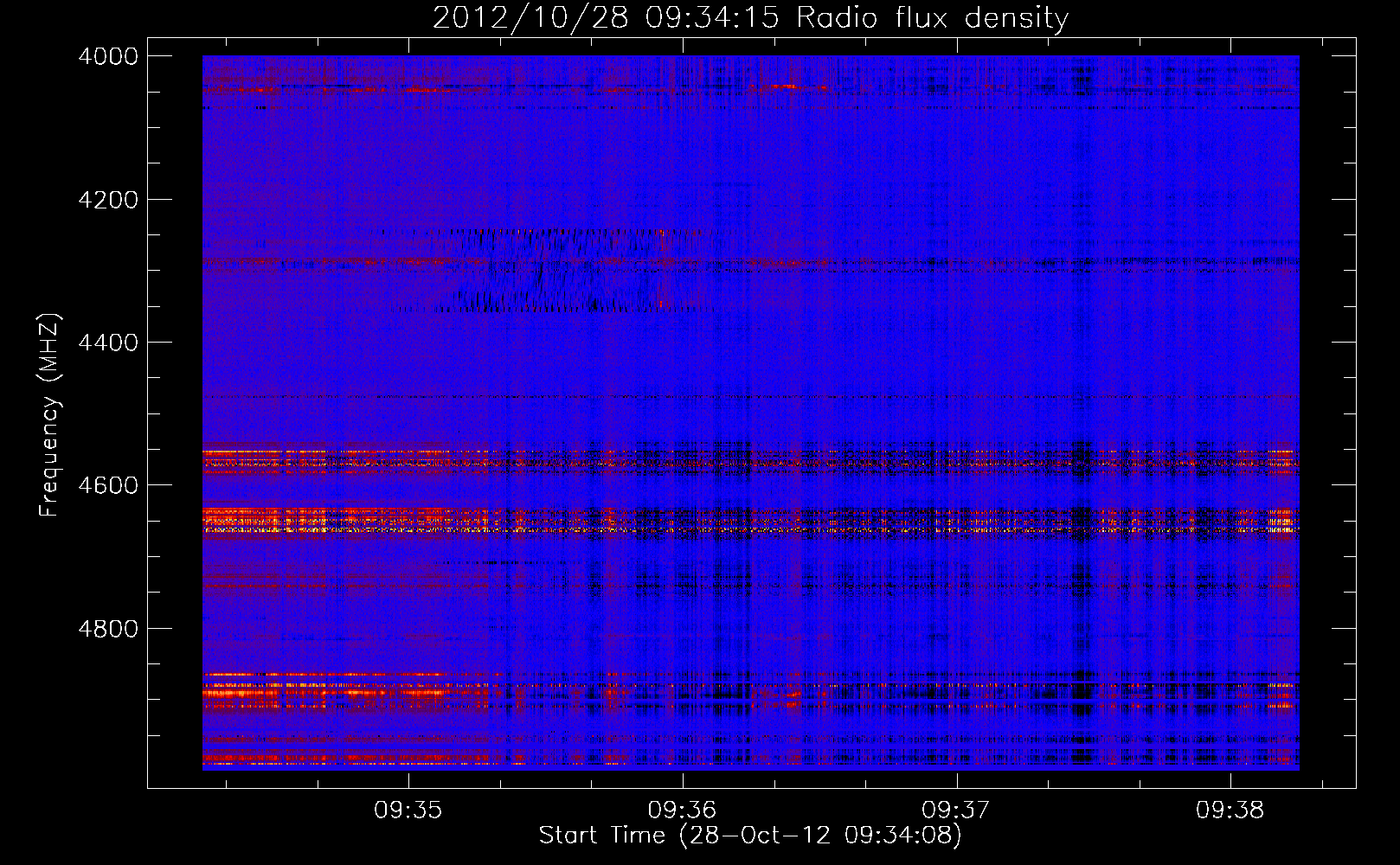Select the 4200 frequency axis label

108,200
